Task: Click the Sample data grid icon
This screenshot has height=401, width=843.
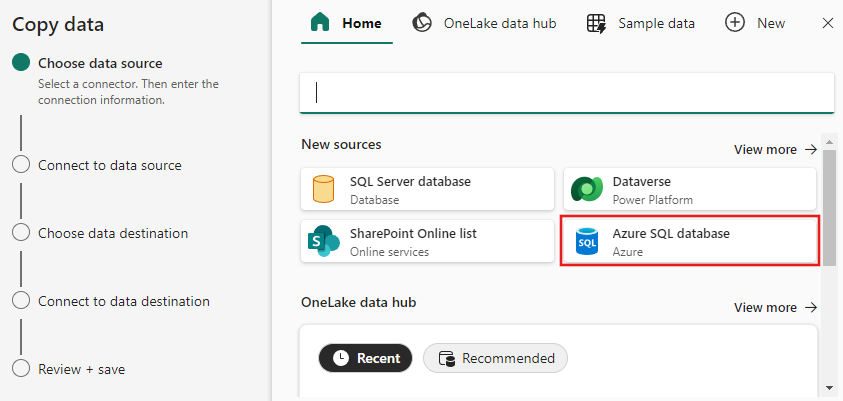Action: (x=596, y=23)
